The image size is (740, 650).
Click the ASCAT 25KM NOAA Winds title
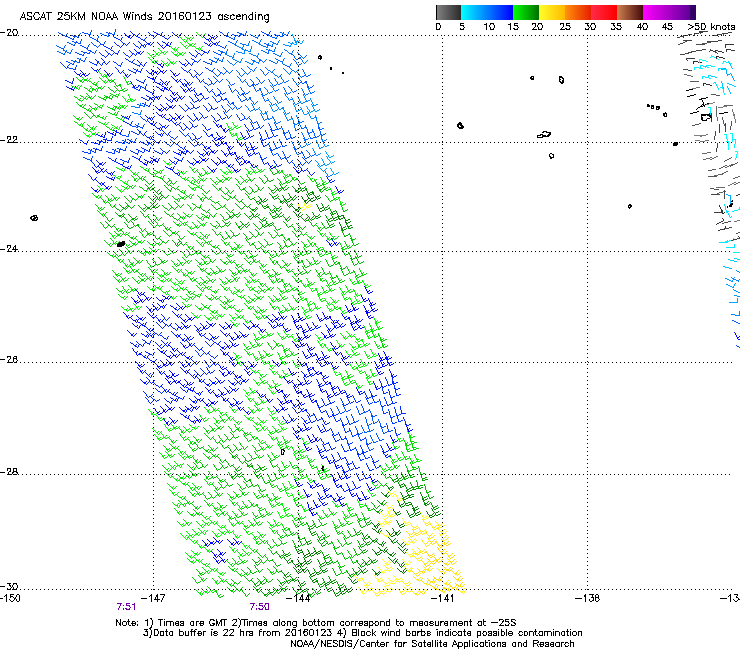point(144,17)
